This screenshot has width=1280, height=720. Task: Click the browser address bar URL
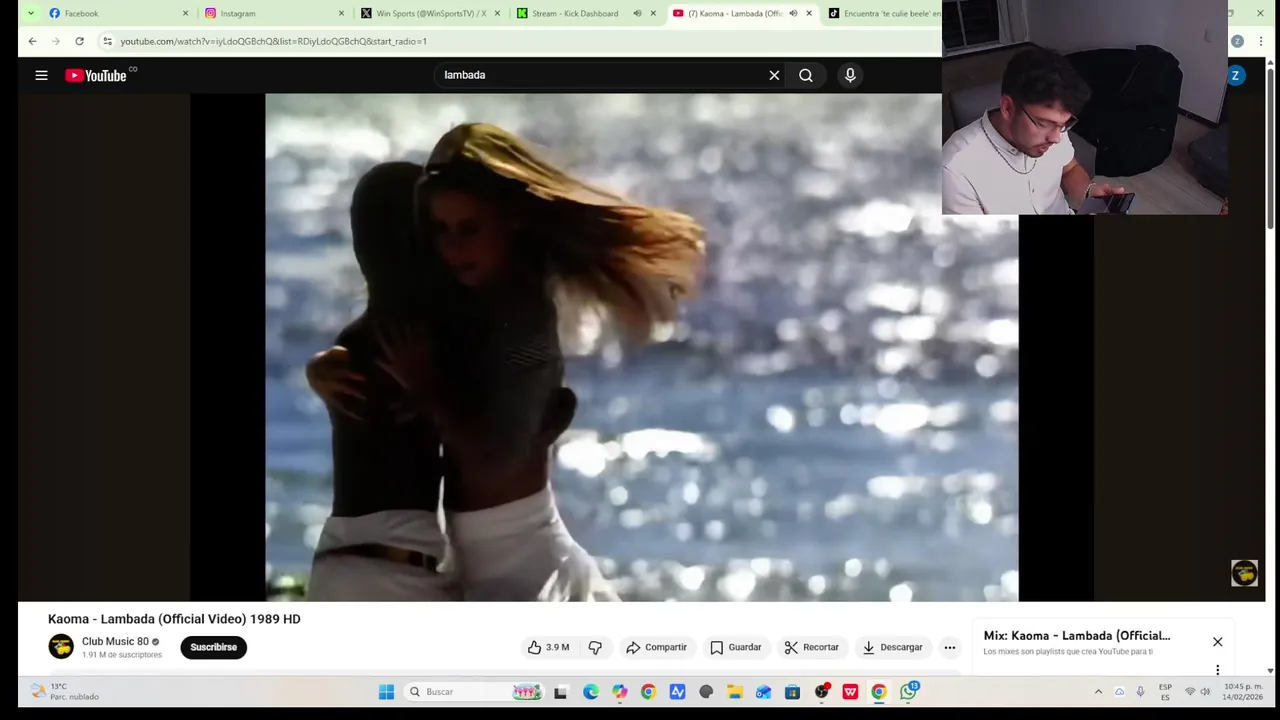click(x=273, y=41)
